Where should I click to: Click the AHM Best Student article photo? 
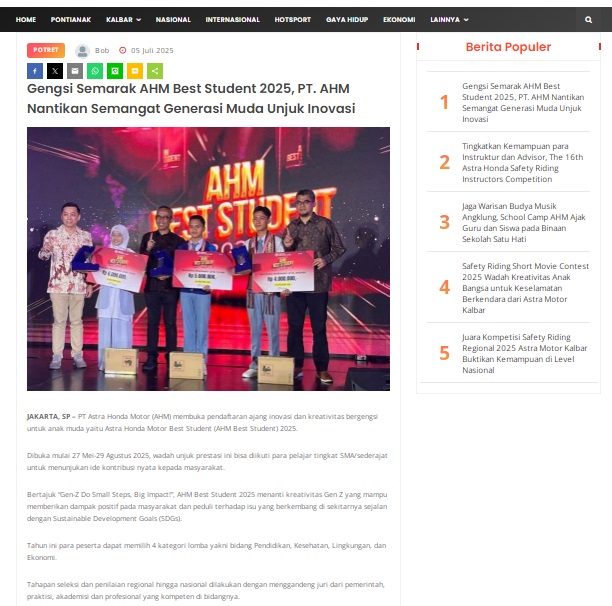click(x=208, y=259)
